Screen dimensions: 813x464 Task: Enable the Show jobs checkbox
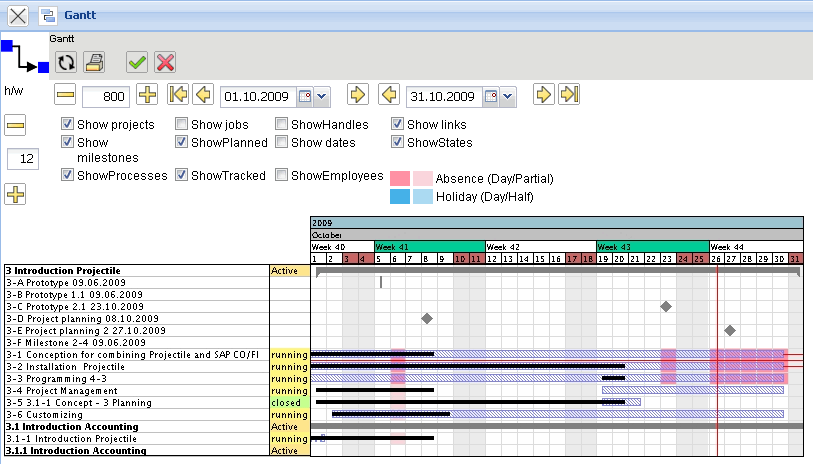pyautogui.click(x=182, y=125)
